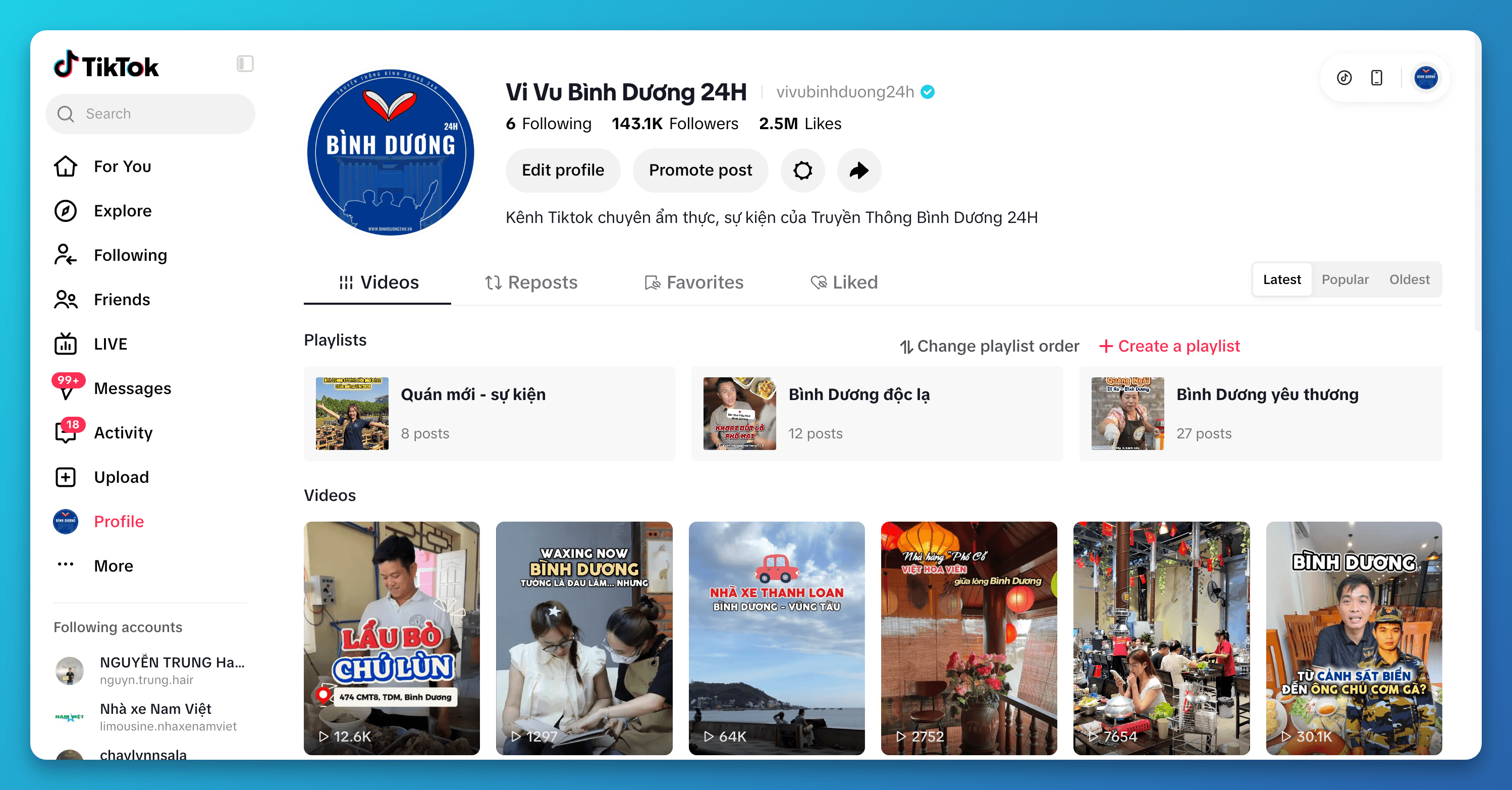The height and width of the screenshot is (790, 1512).
Task: Click the share profile arrow icon
Action: (859, 170)
